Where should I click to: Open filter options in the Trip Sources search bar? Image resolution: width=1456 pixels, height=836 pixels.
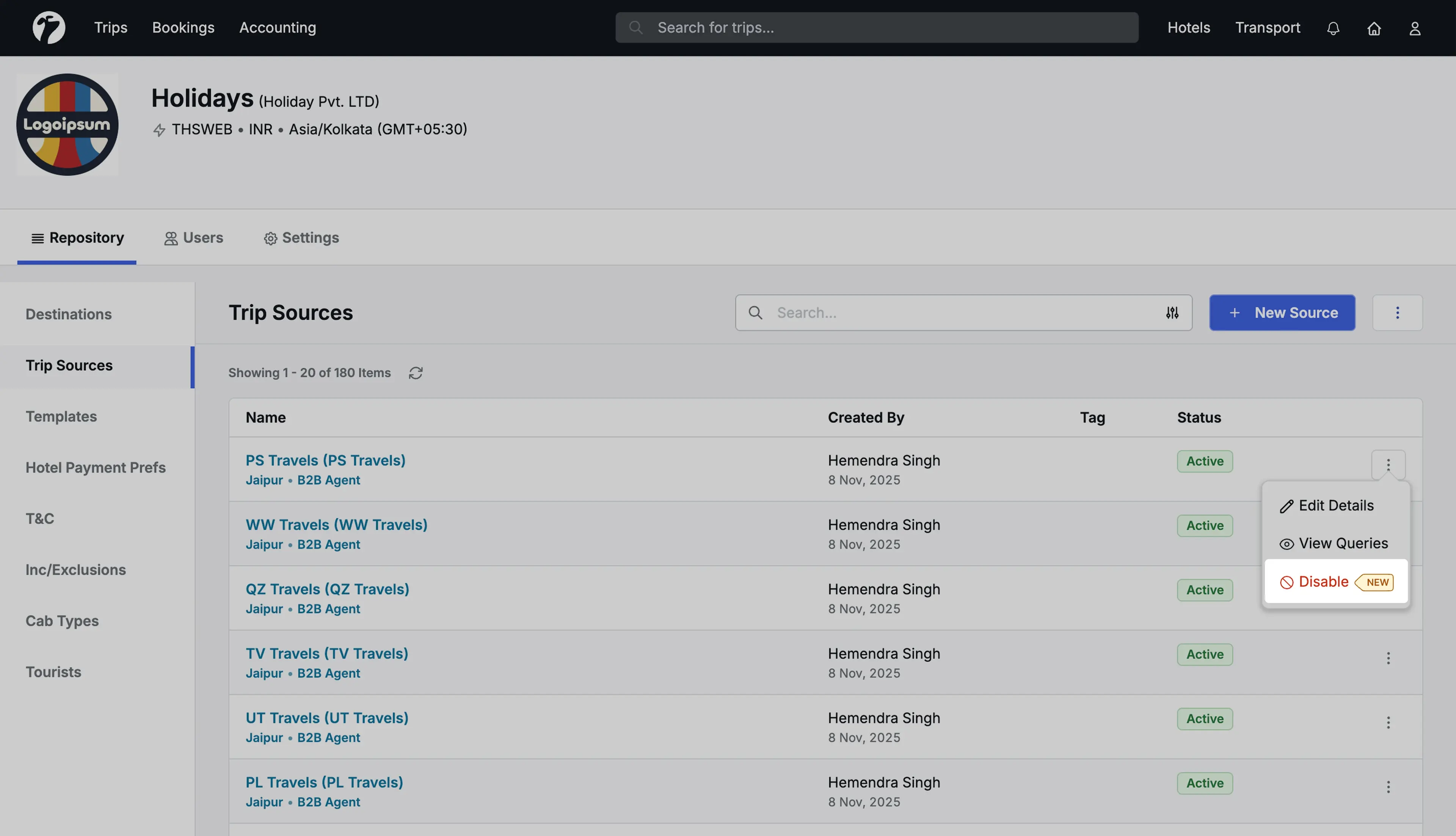(1172, 312)
